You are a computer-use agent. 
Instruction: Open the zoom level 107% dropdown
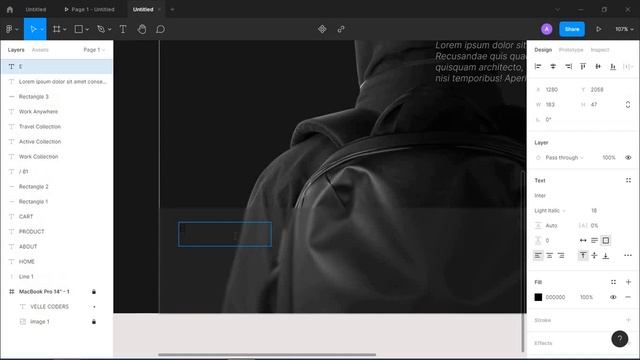pos(624,29)
